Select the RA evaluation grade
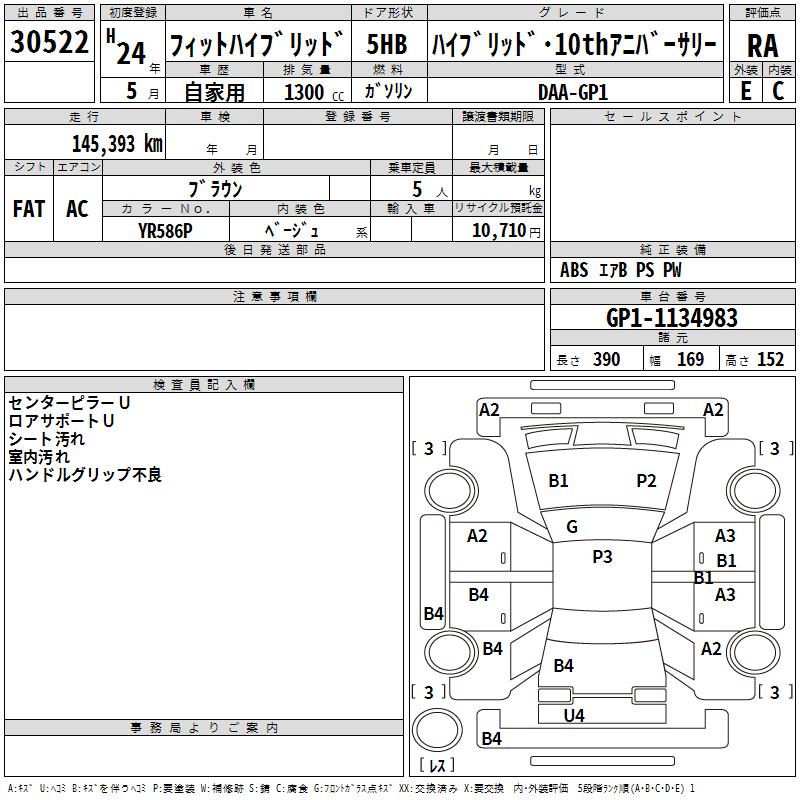The height and width of the screenshot is (800, 800). pyautogui.click(x=762, y=45)
